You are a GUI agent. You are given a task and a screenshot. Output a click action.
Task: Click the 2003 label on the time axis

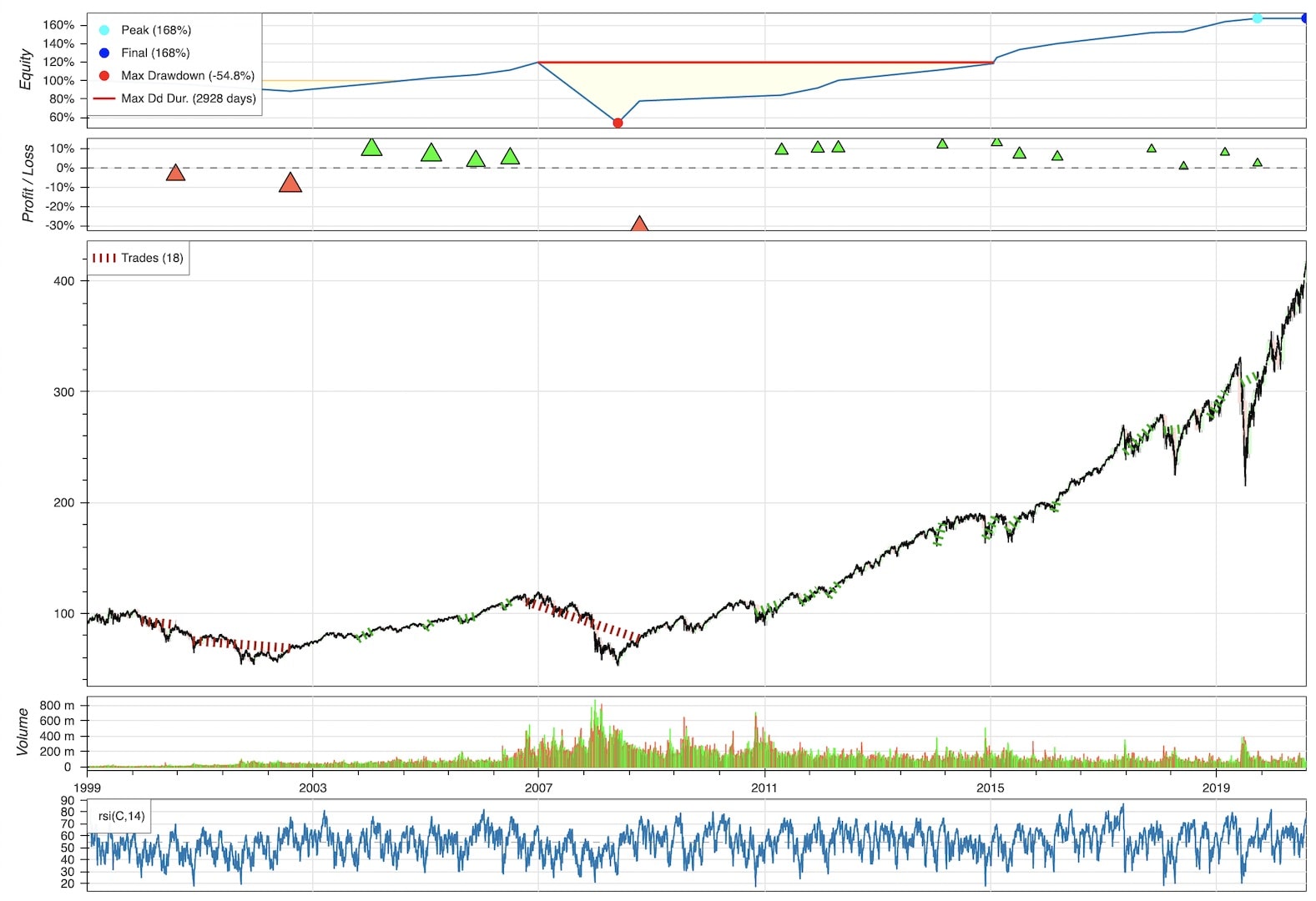point(313,788)
